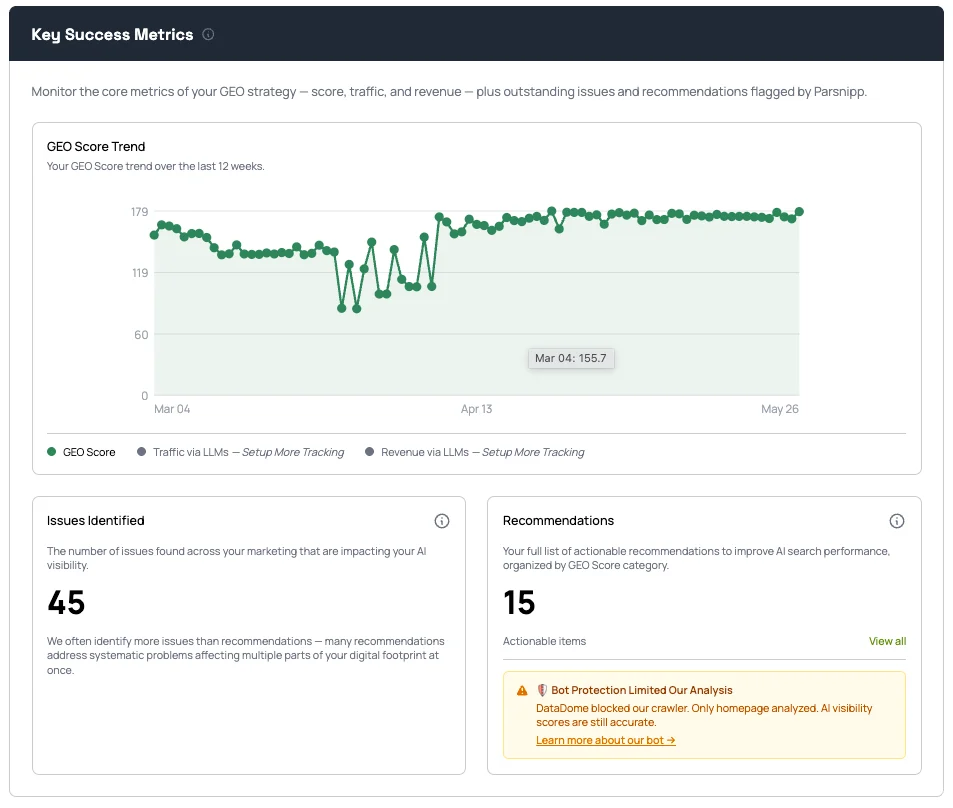Click the first data point on the chart line
Screen dimensions: 953x808
pos(154,235)
